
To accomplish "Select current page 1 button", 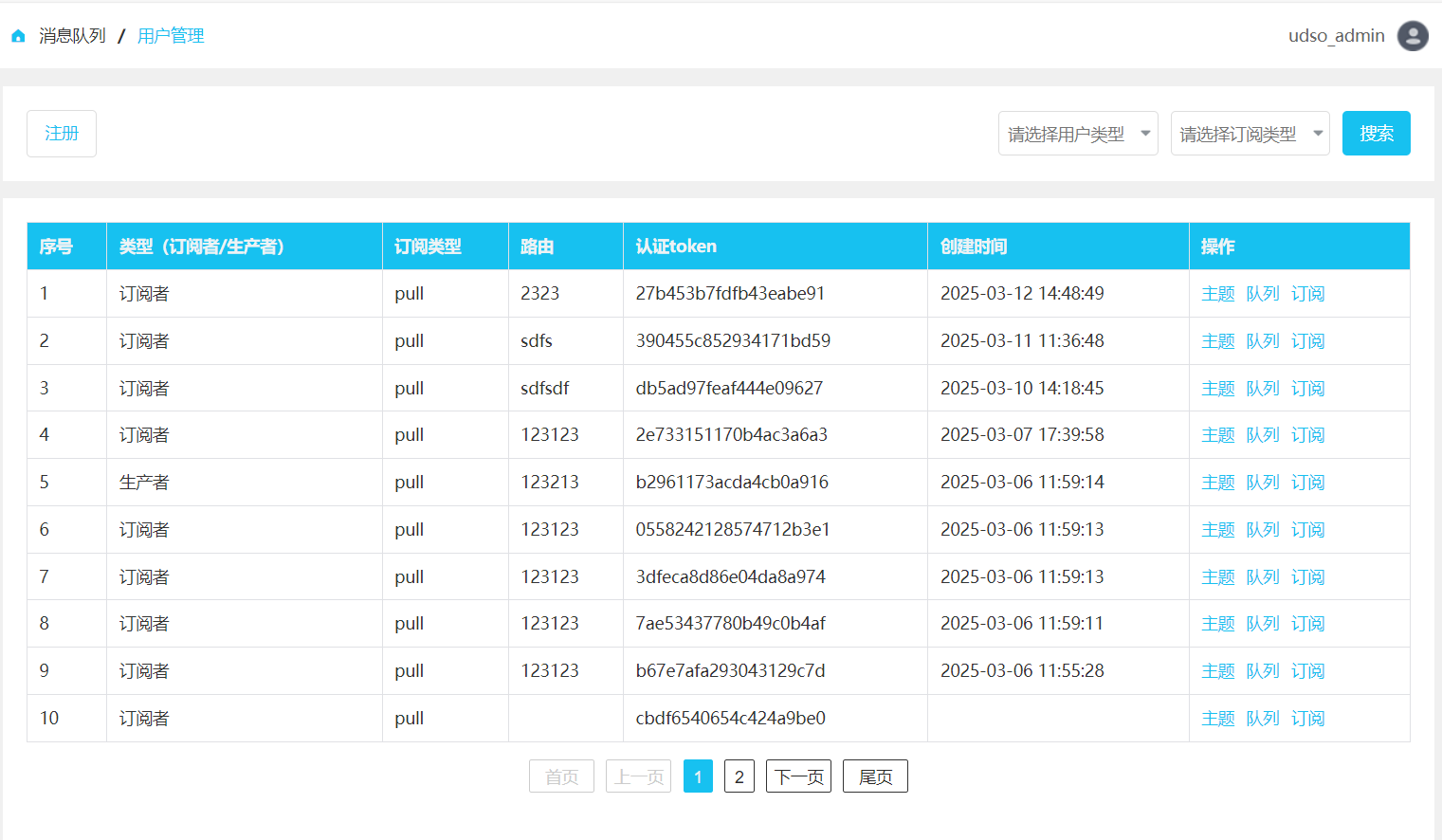I will [x=698, y=776].
